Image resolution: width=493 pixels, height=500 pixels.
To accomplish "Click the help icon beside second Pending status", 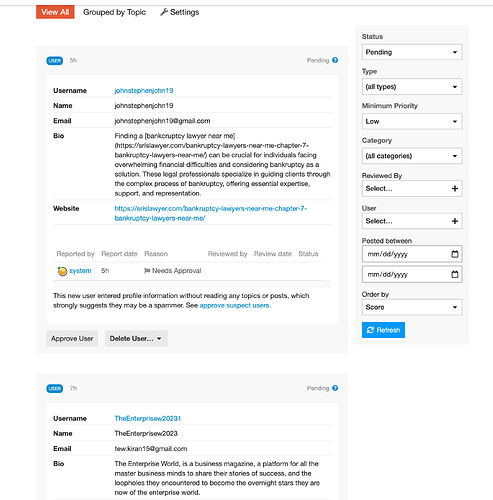I will coord(335,388).
